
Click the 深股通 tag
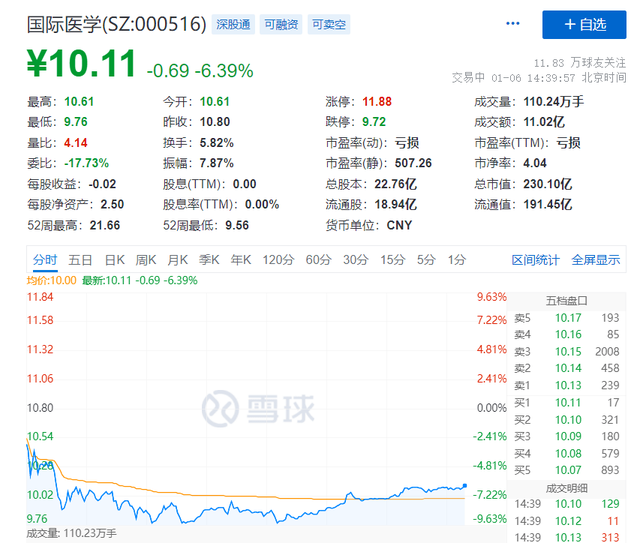[233, 24]
